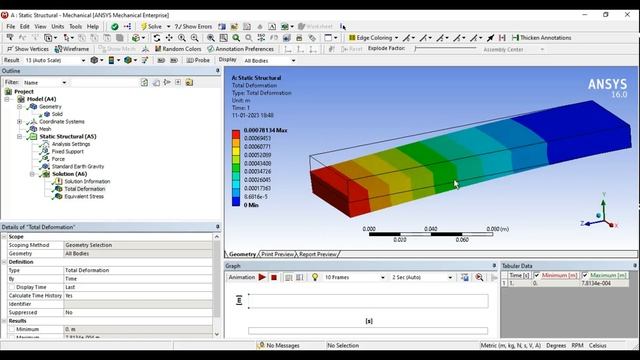The width and height of the screenshot is (640, 360).
Task: Select Equivalent Stress result
Action: tap(84, 197)
